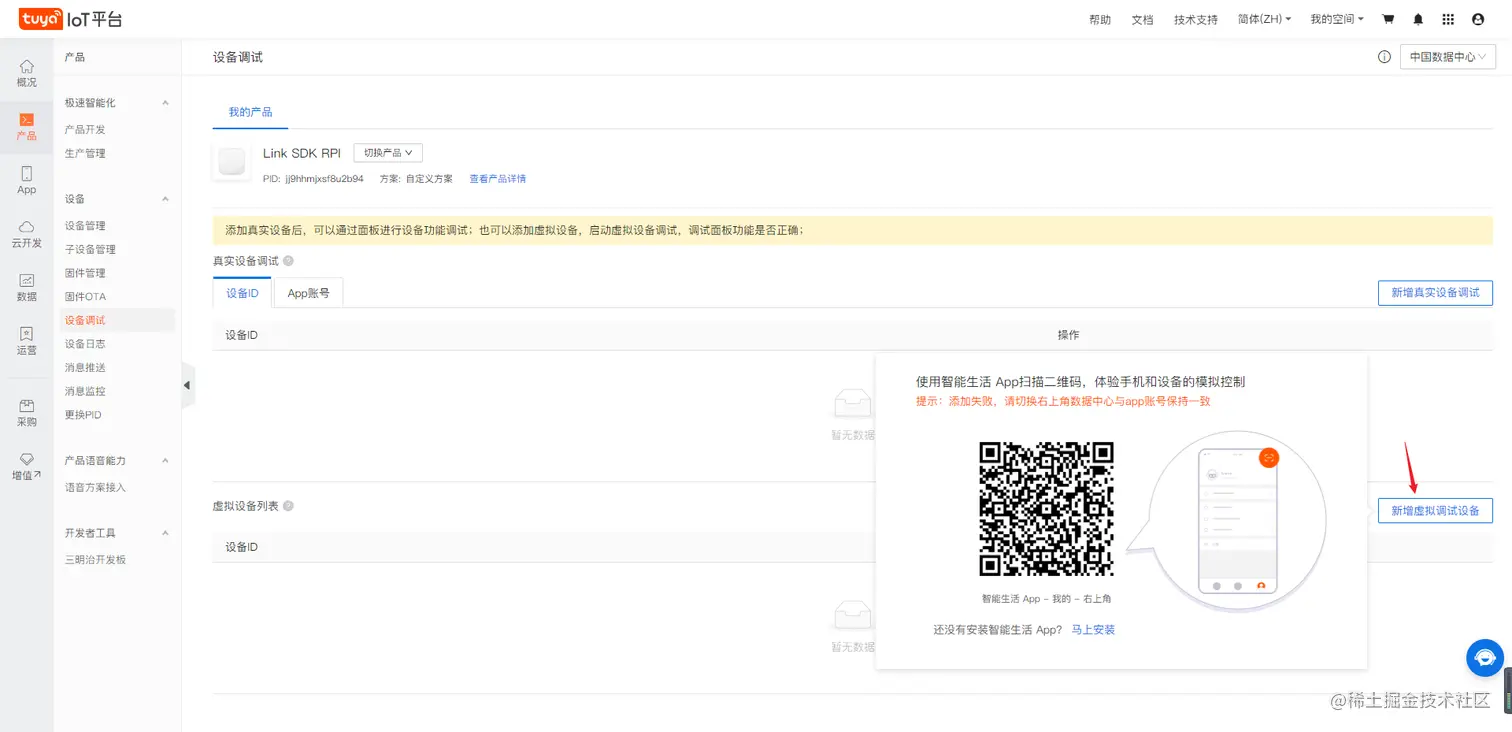The height and width of the screenshot is (732, 1512).
Task: Click the Tuya IoT平台 logo
Action: [70, 19]
